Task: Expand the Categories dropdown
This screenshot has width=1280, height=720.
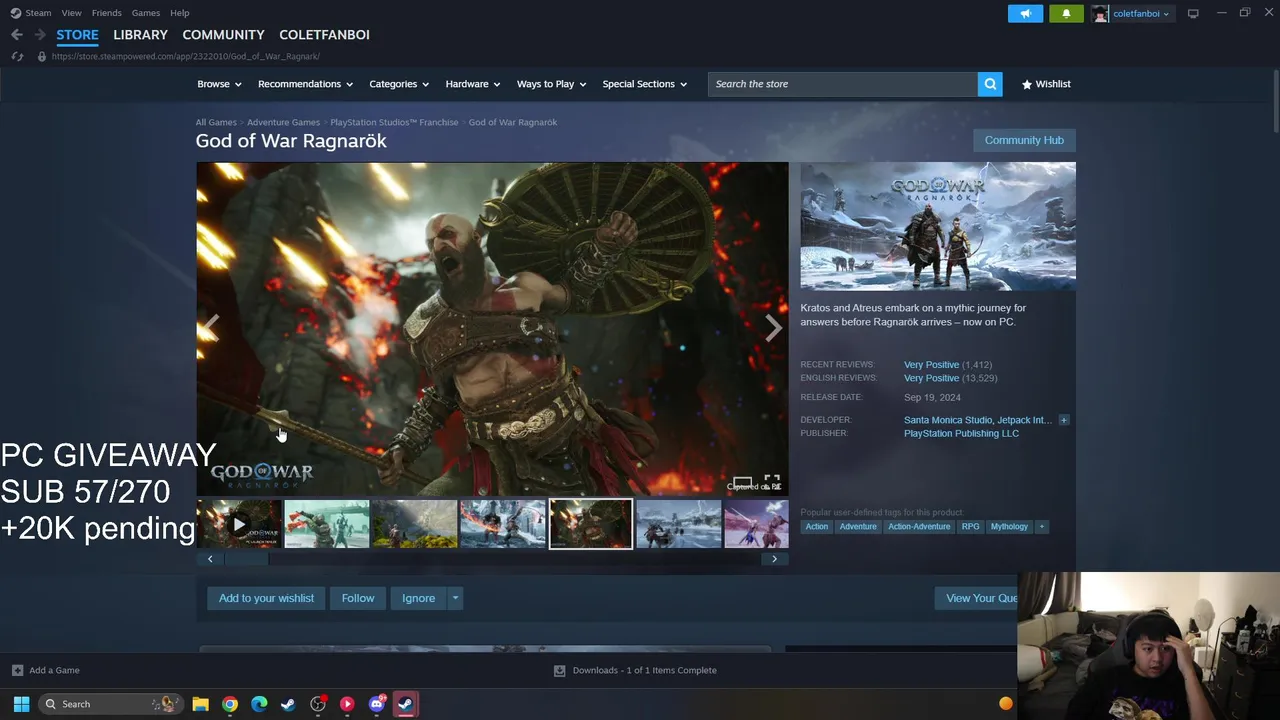Action: coord(399,84)
